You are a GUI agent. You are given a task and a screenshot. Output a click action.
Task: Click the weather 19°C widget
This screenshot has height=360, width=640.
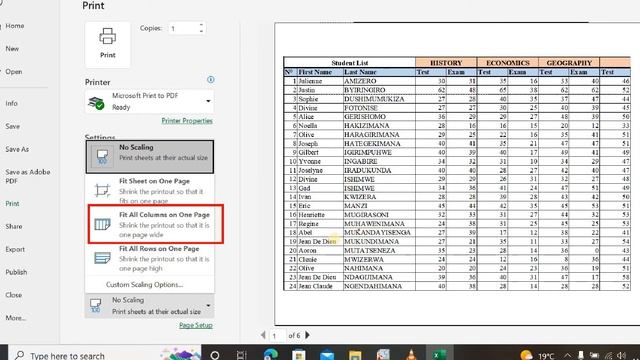537,355
